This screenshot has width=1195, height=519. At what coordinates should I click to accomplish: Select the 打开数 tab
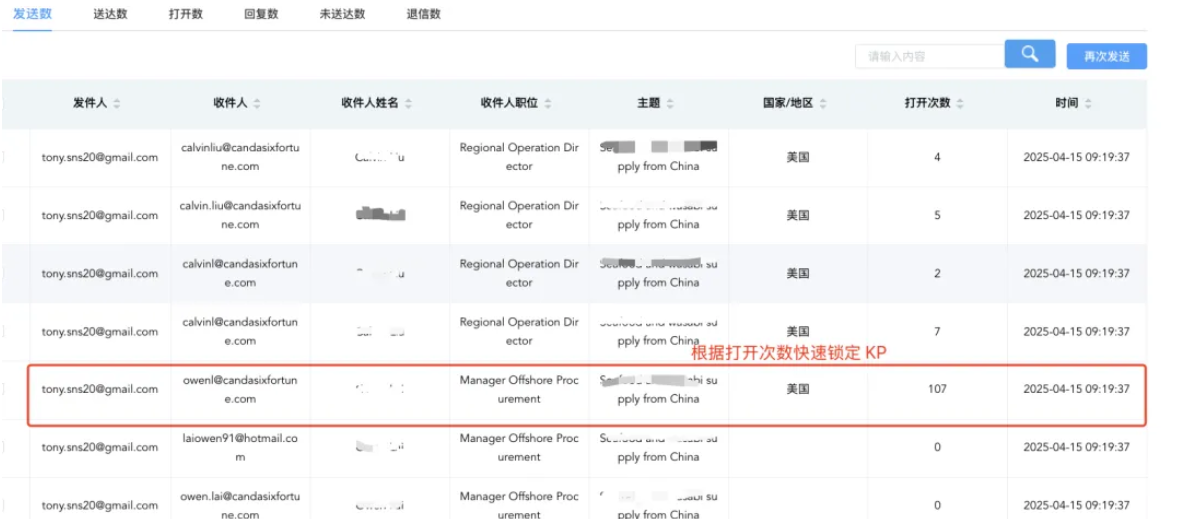(x=186, y=14)
